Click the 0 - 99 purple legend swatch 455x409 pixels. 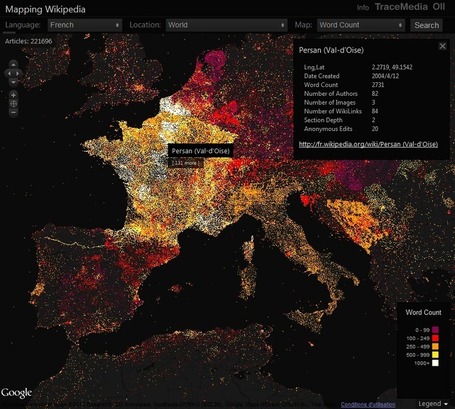(x=435, y=330)
